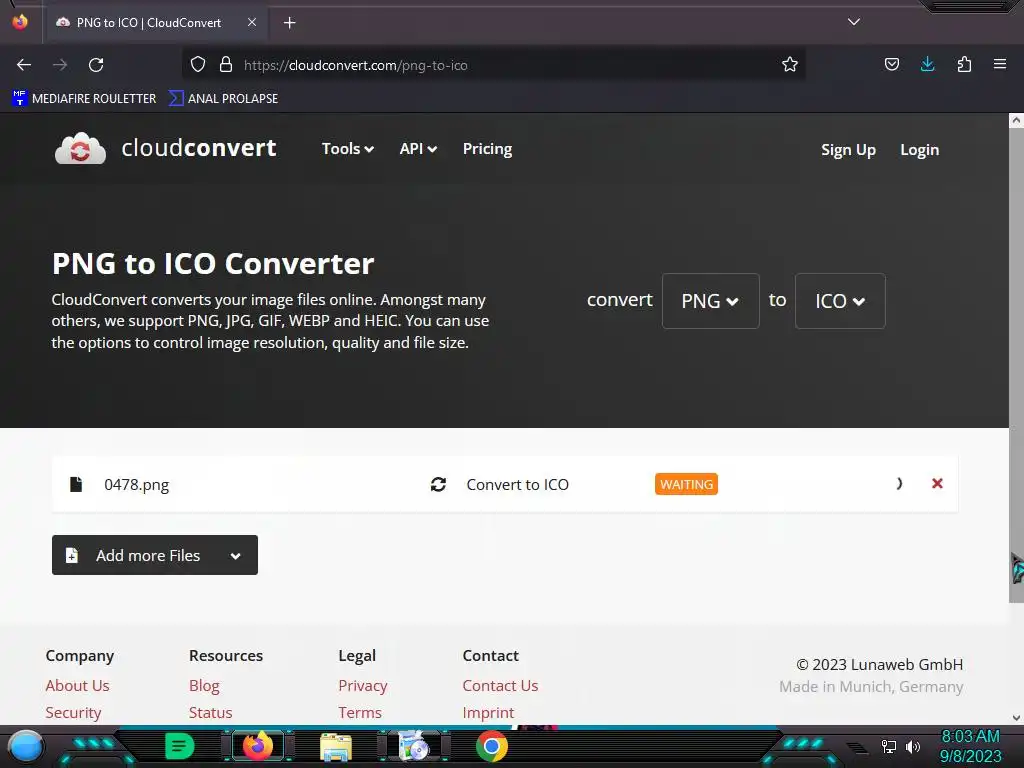
Task: Open the Terms footer link
Action: (x=360, y=712)
